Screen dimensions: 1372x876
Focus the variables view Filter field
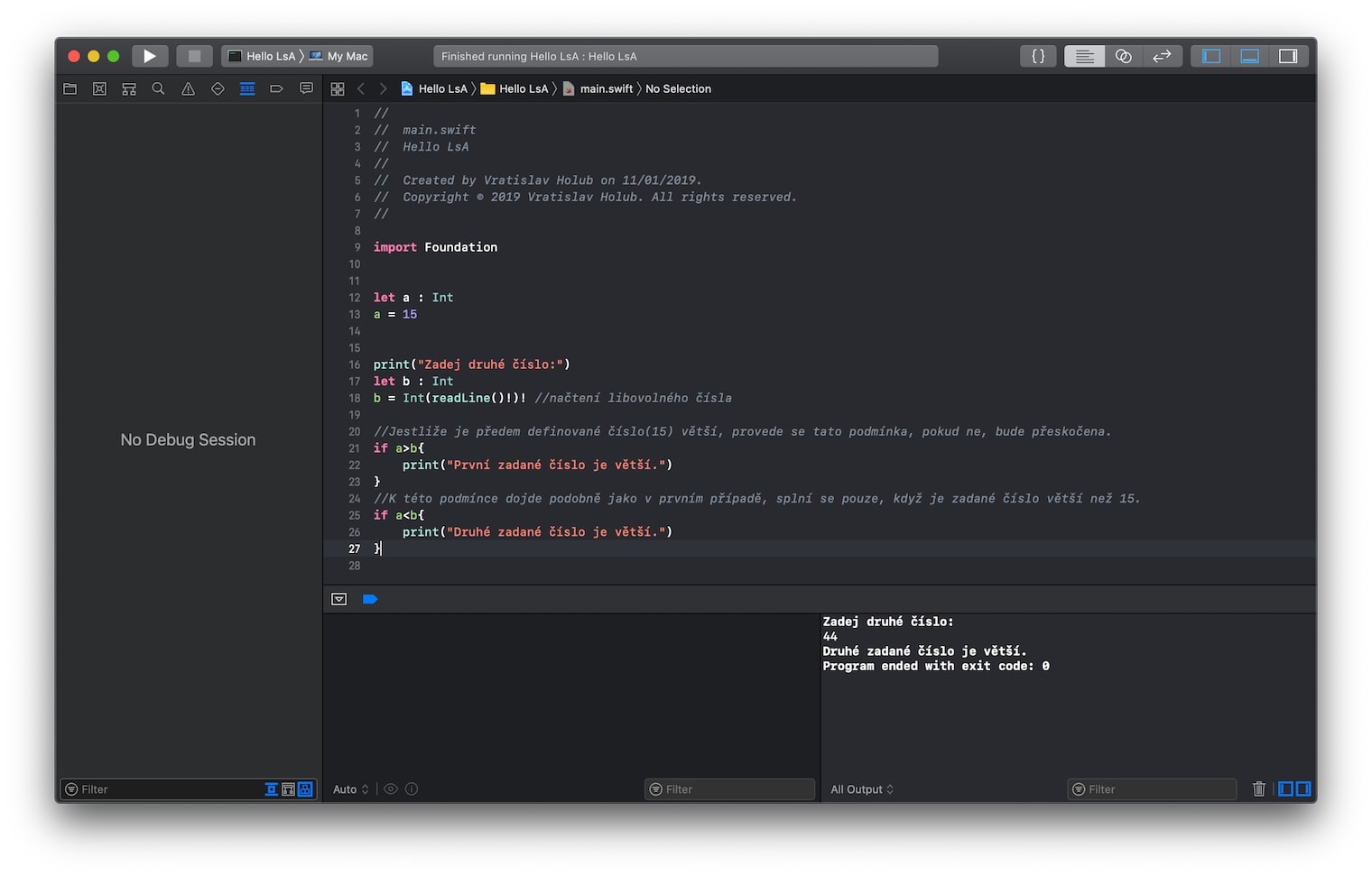coord(729,789)
